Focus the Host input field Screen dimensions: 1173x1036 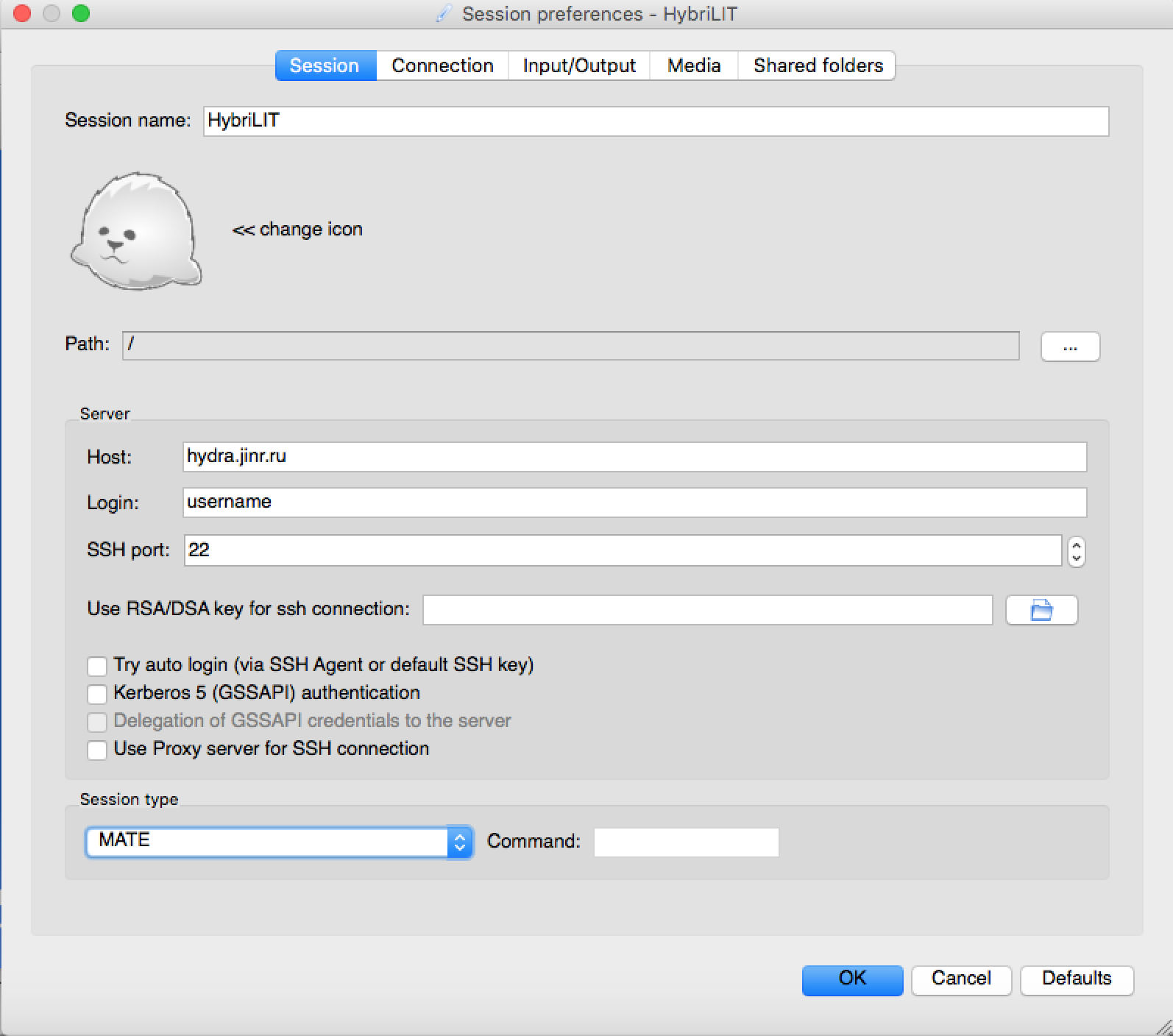point(634,457)
